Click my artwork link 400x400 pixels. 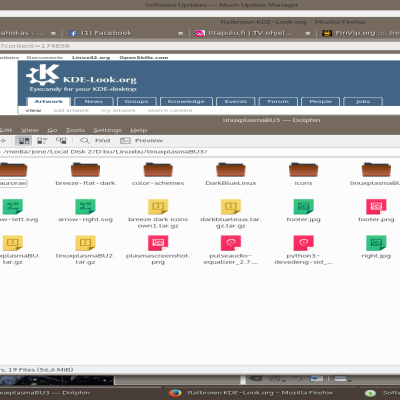click(x=118, y=110)
